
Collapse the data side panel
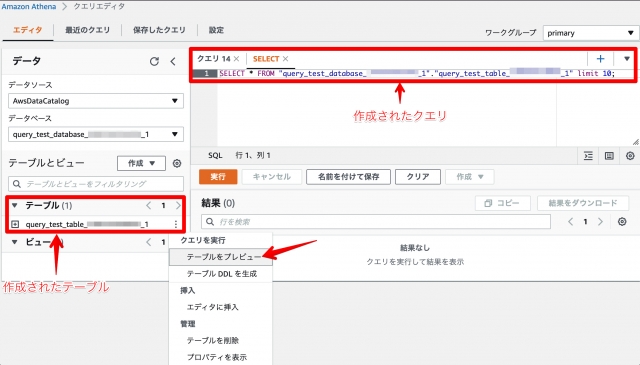tap(173, 61)
